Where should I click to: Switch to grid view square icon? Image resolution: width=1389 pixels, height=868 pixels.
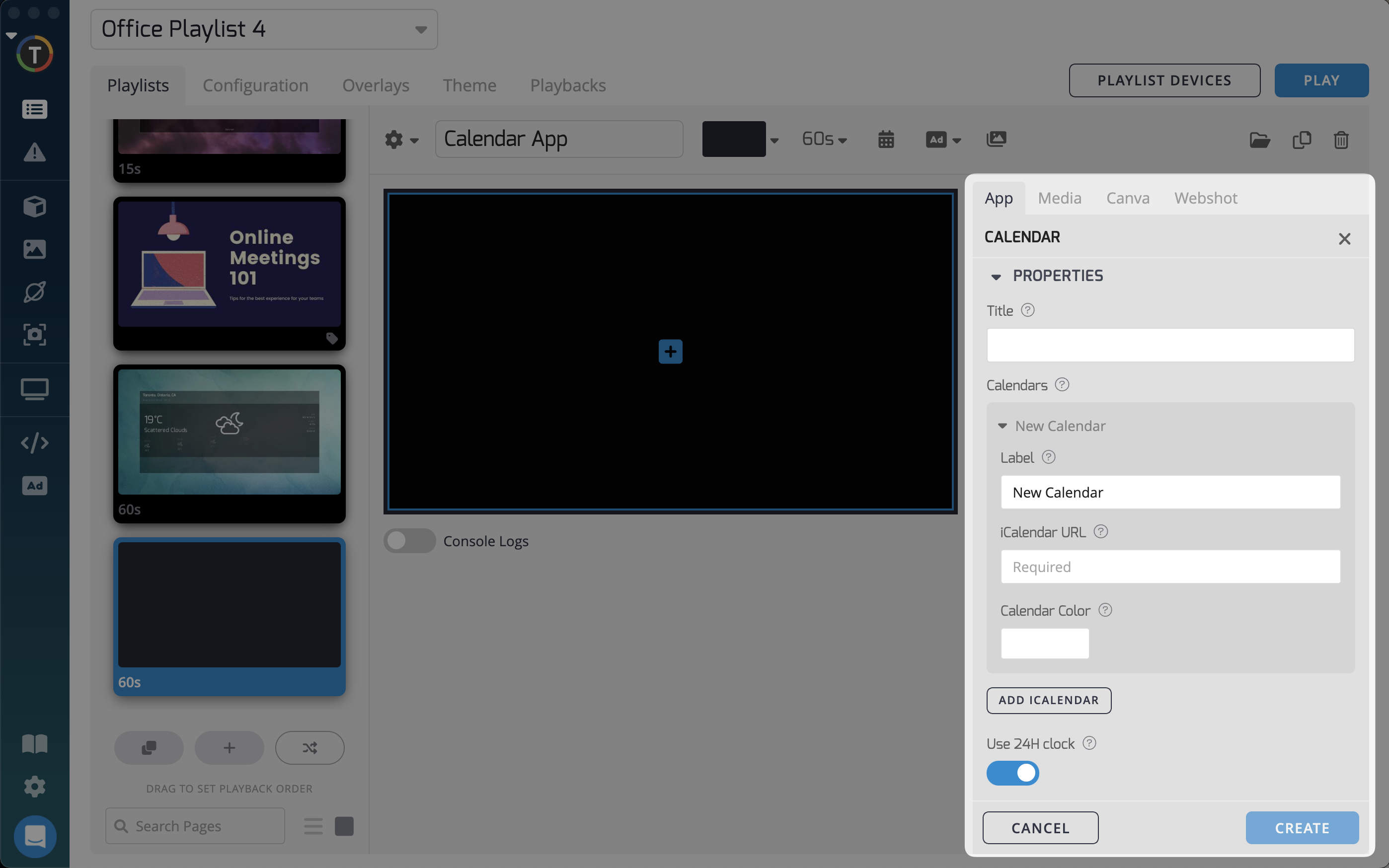[344, 826]
